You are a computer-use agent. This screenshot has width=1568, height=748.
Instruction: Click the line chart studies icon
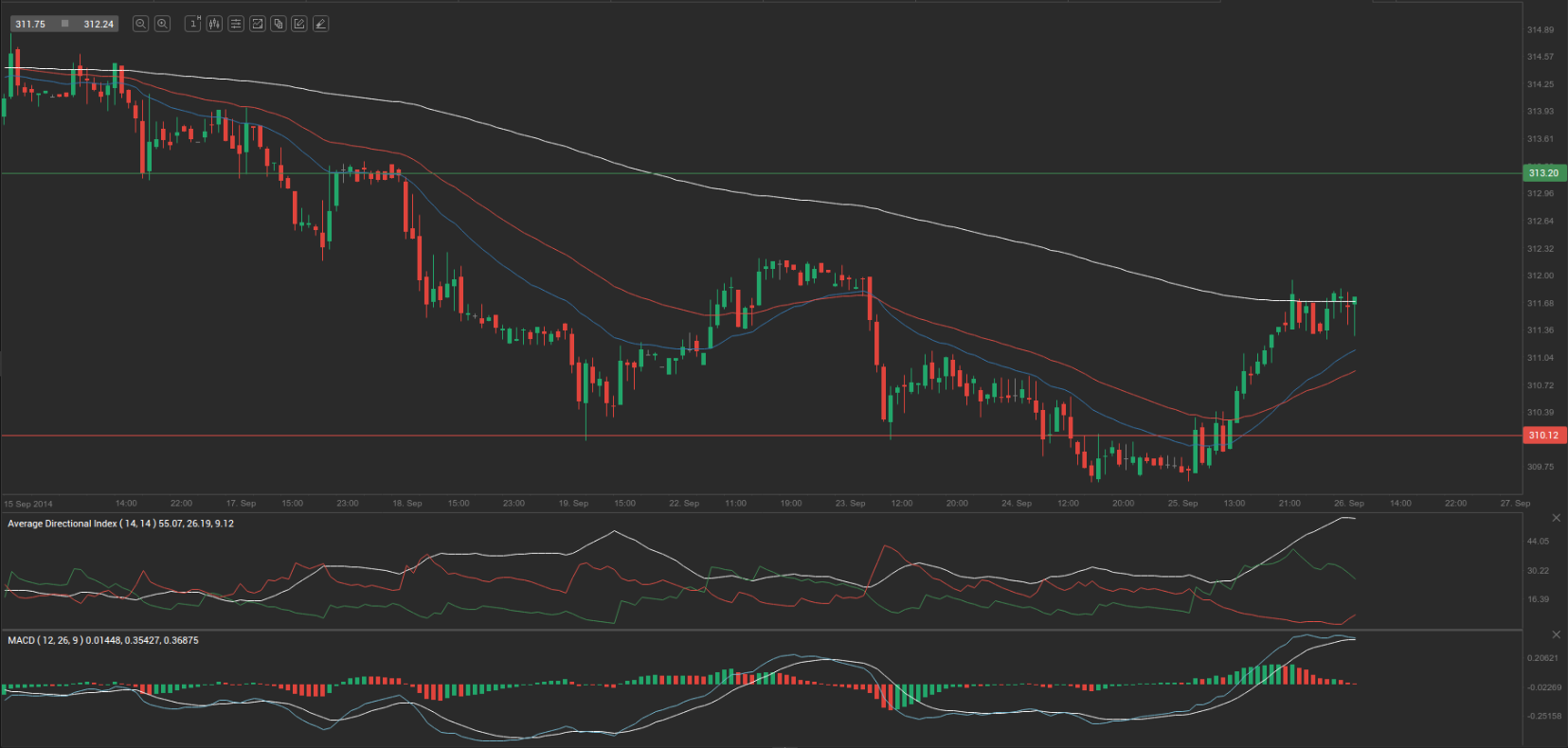pos(257,24)
